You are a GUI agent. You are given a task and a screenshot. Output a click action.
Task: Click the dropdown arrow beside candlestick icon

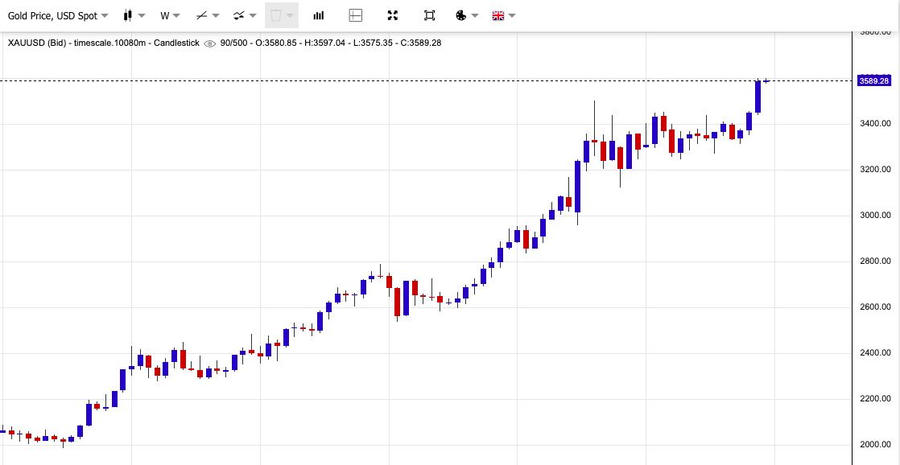coord(142,16)
